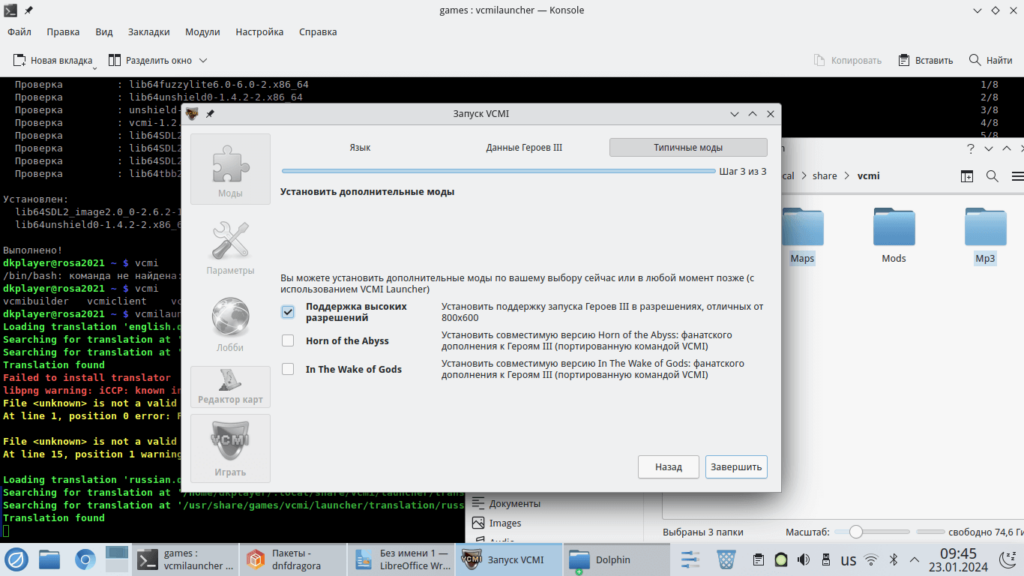
Task: Enable the Horn of the Abyss checkbox
Action: coord(288,341)
